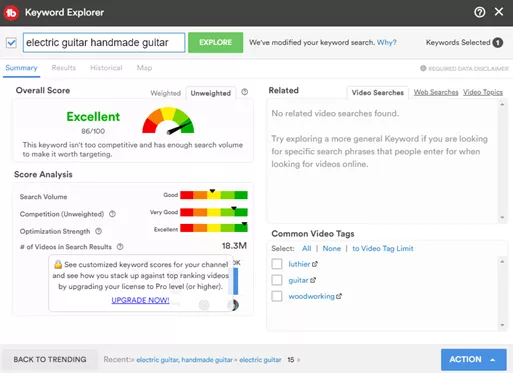Click the 86/100 score text
513x373 pixels.
pos(93,131)
